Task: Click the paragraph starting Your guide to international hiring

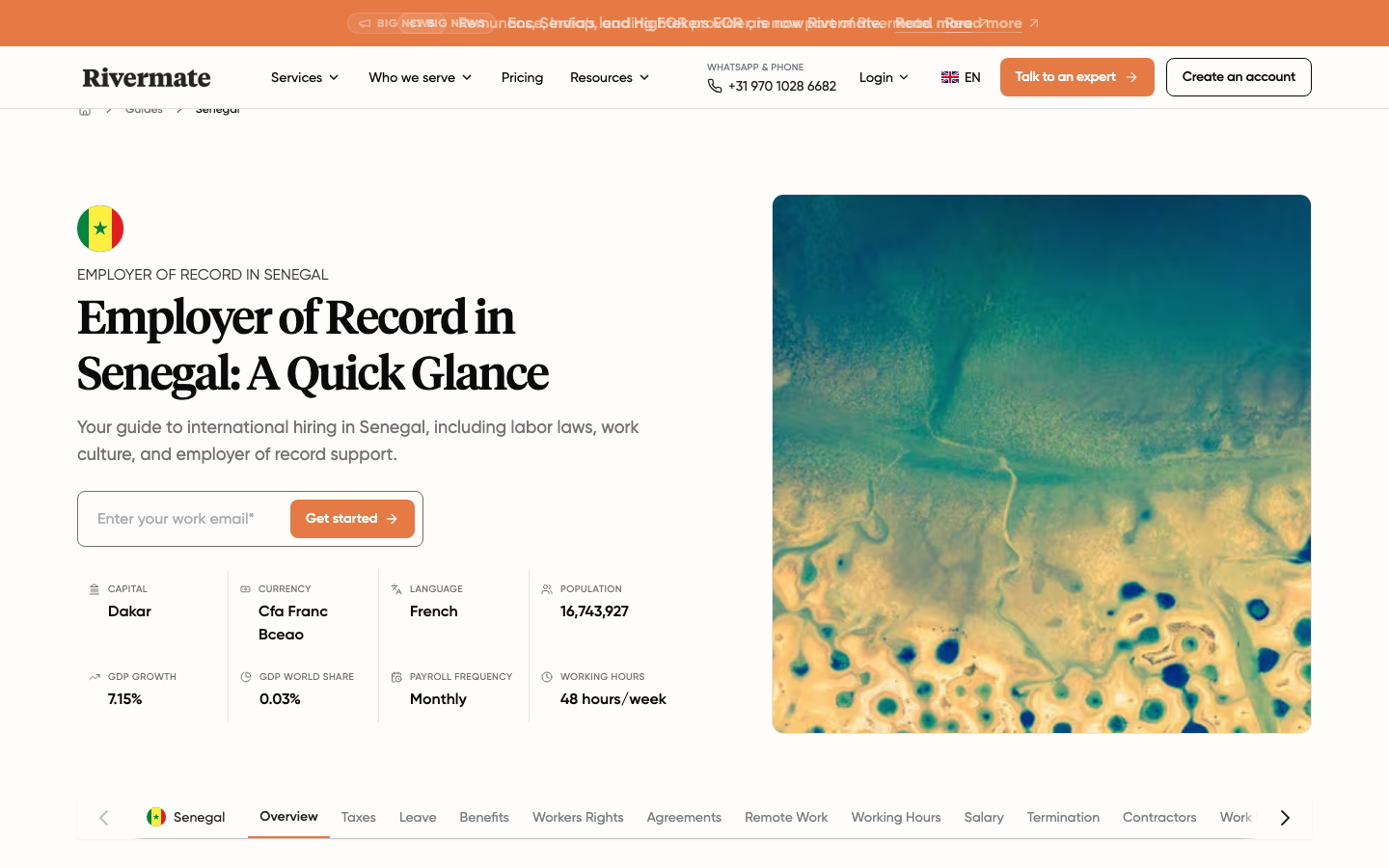Action: 358,441
